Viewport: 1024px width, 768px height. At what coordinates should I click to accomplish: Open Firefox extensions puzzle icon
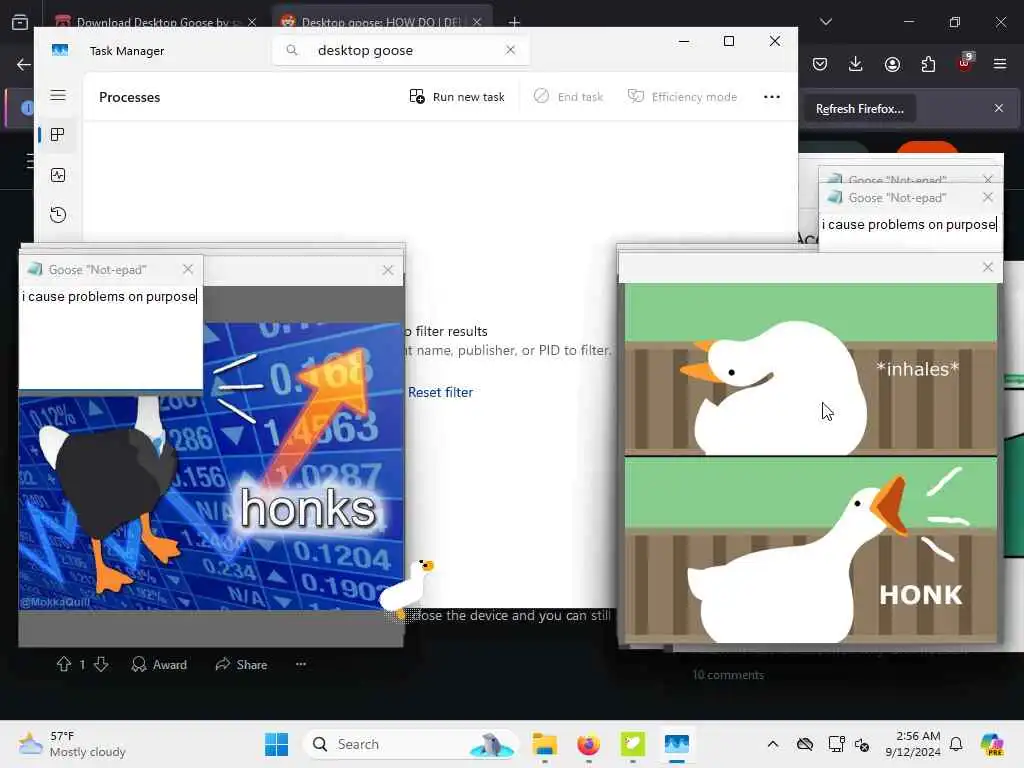(928, 64)
